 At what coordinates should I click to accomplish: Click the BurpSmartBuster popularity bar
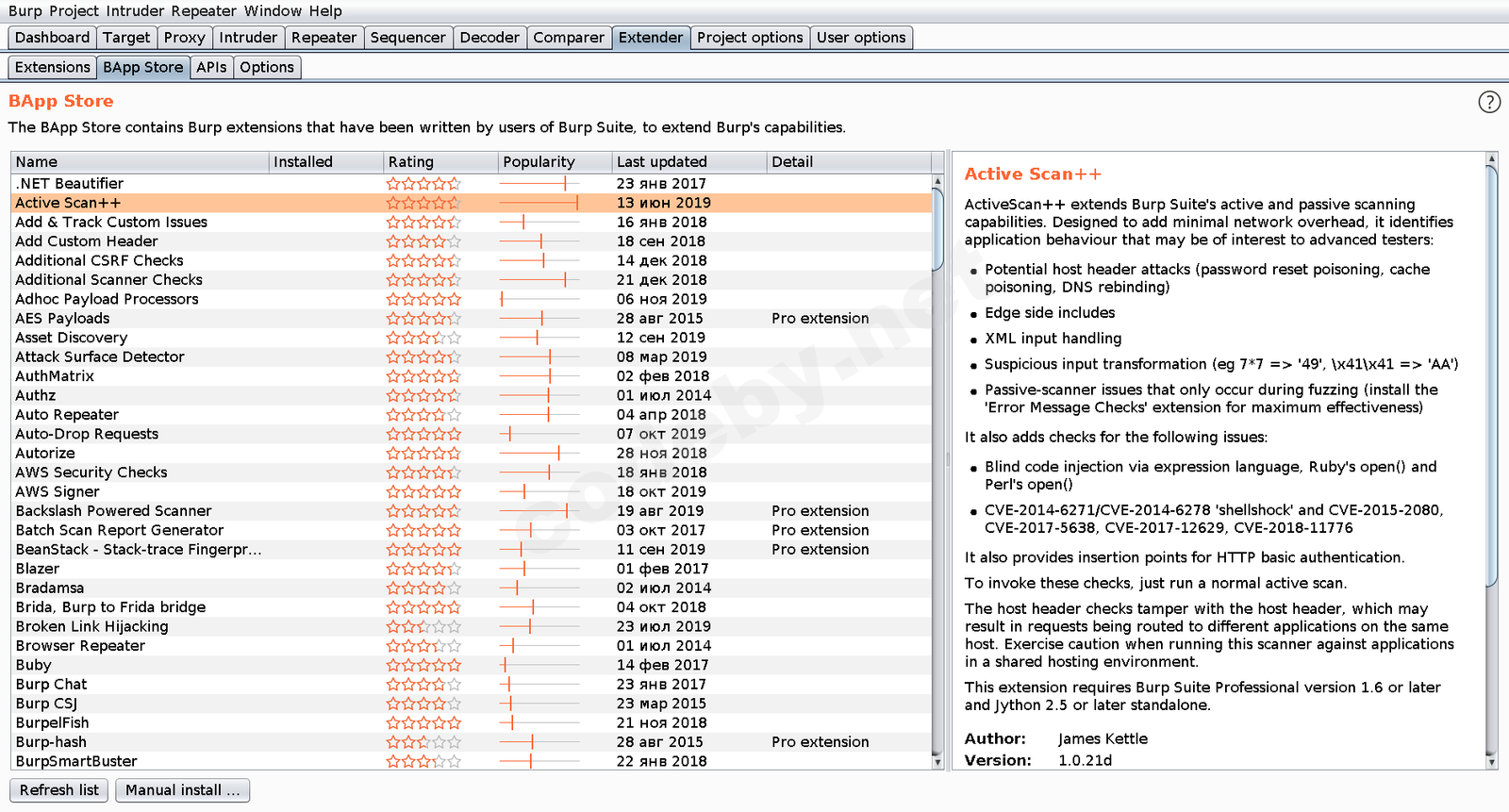tap(539, 761)
